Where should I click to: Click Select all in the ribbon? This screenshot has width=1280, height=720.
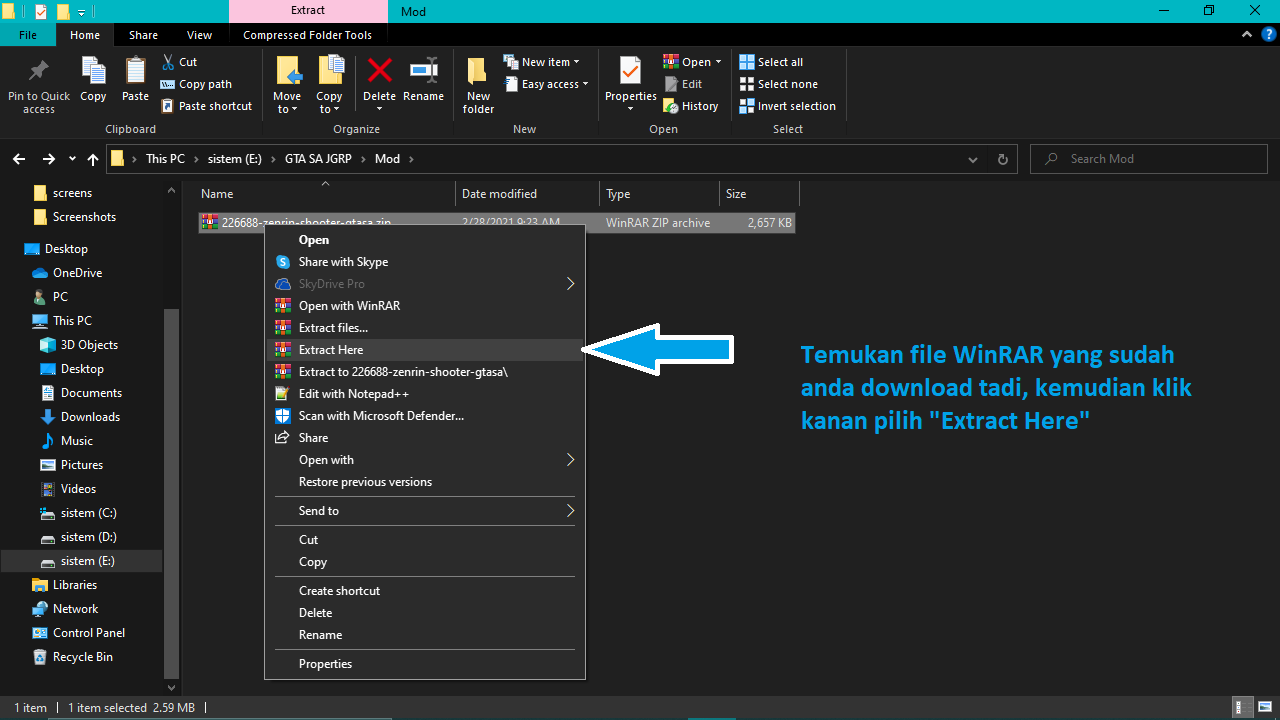[x=771, y=62]
